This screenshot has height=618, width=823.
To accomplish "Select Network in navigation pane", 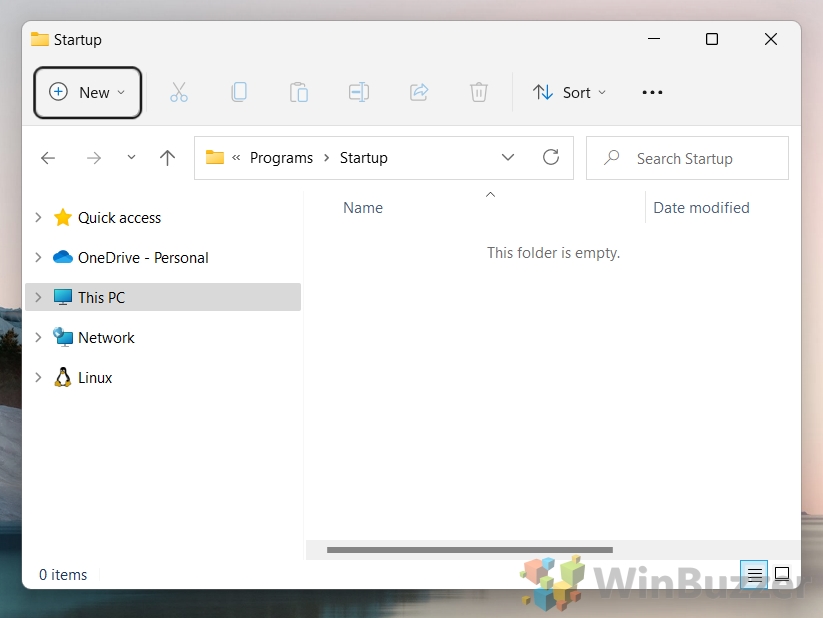I will 106,338.
